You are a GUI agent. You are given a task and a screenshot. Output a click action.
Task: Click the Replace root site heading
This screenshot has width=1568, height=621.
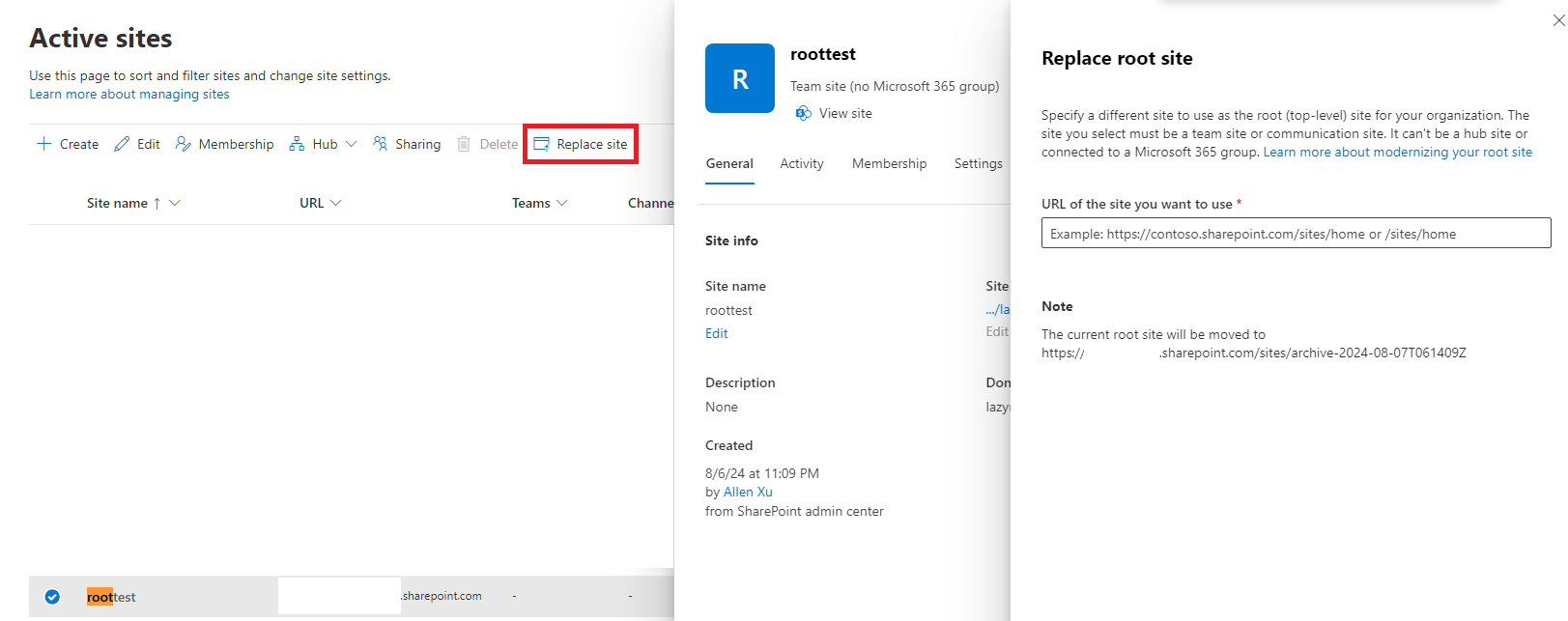coord(1117,58)
